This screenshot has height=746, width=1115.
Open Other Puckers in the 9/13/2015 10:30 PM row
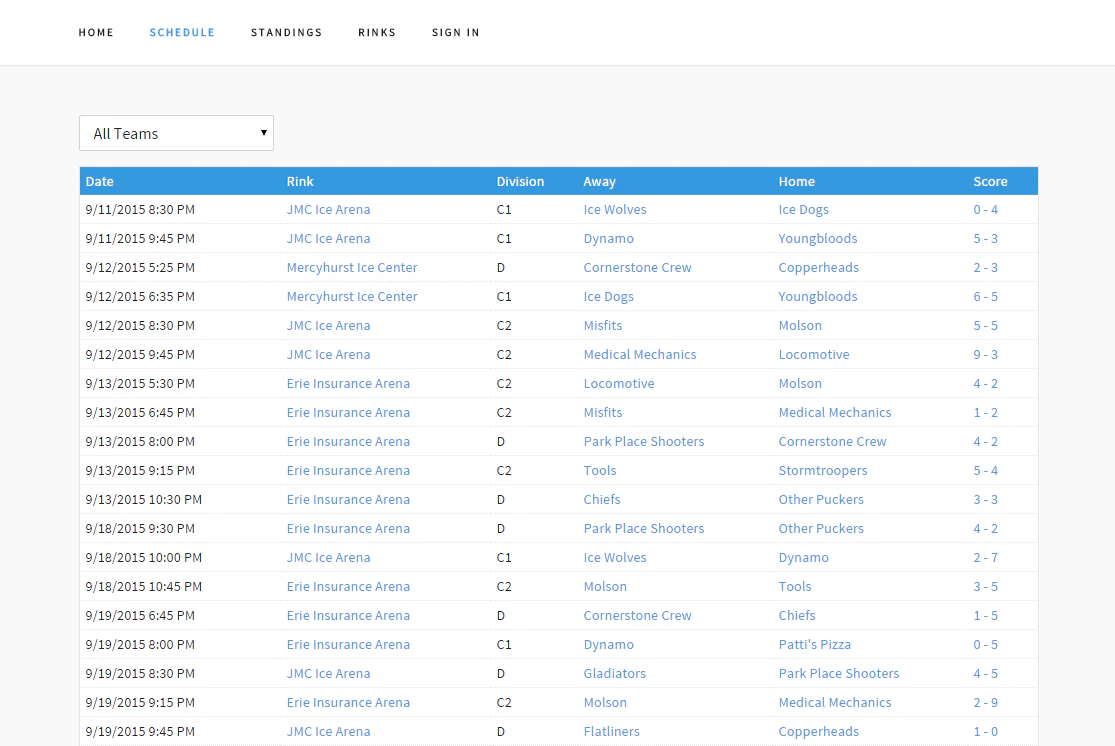(821, 499)
